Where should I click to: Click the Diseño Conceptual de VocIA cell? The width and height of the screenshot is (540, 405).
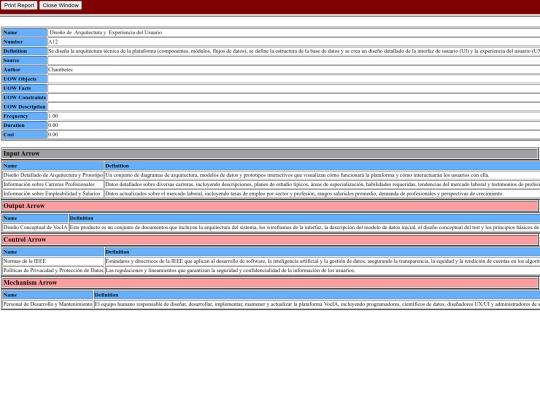[35, 227]
